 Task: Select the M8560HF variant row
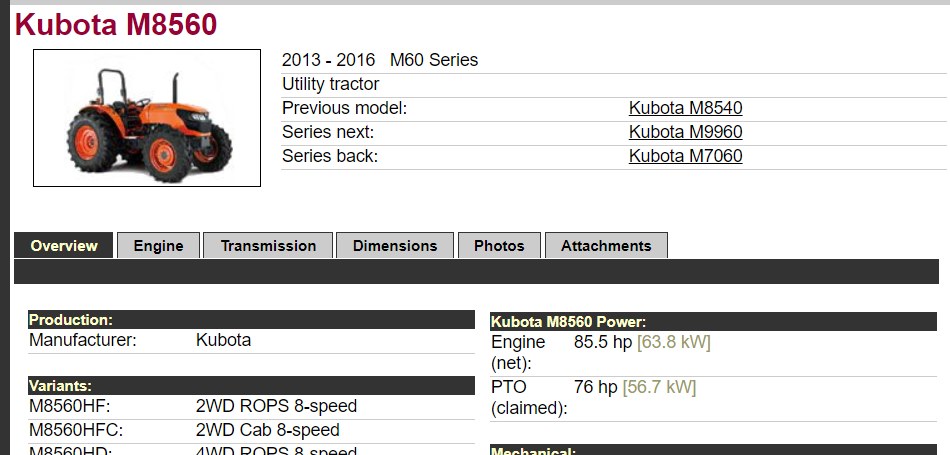click(x=251, y=406)
